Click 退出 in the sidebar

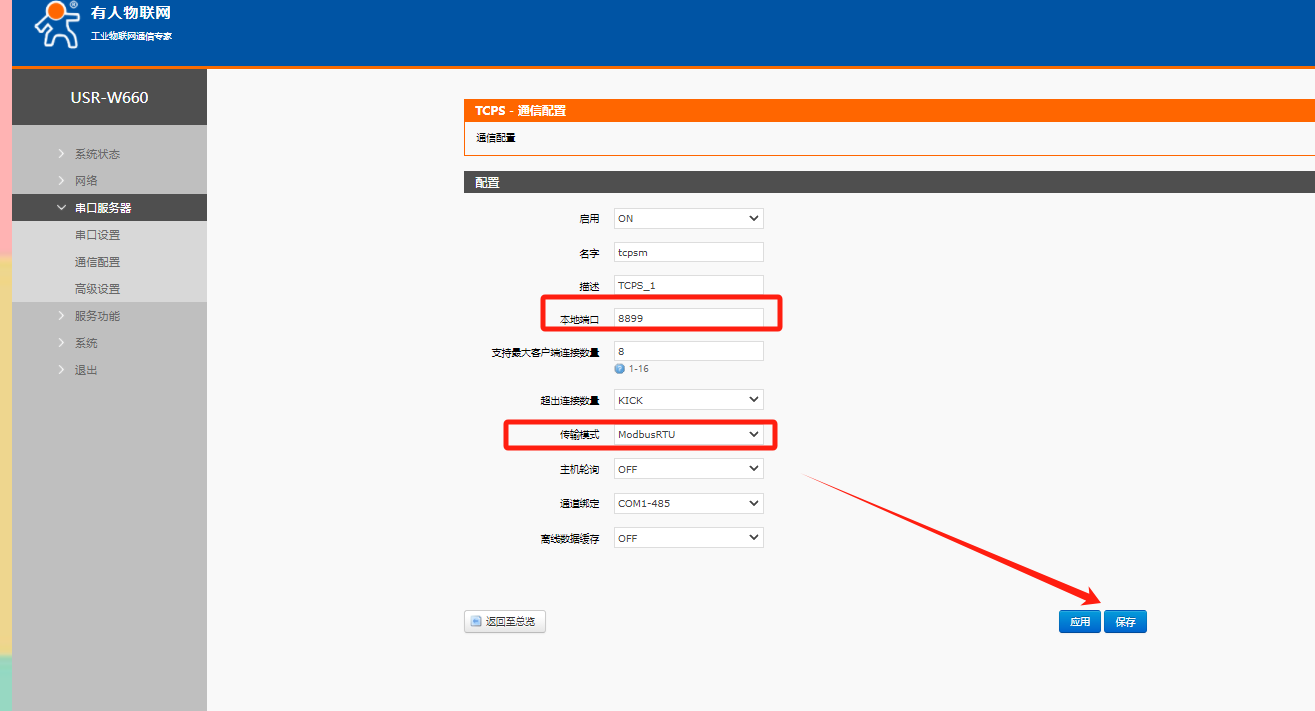[86, 370]
